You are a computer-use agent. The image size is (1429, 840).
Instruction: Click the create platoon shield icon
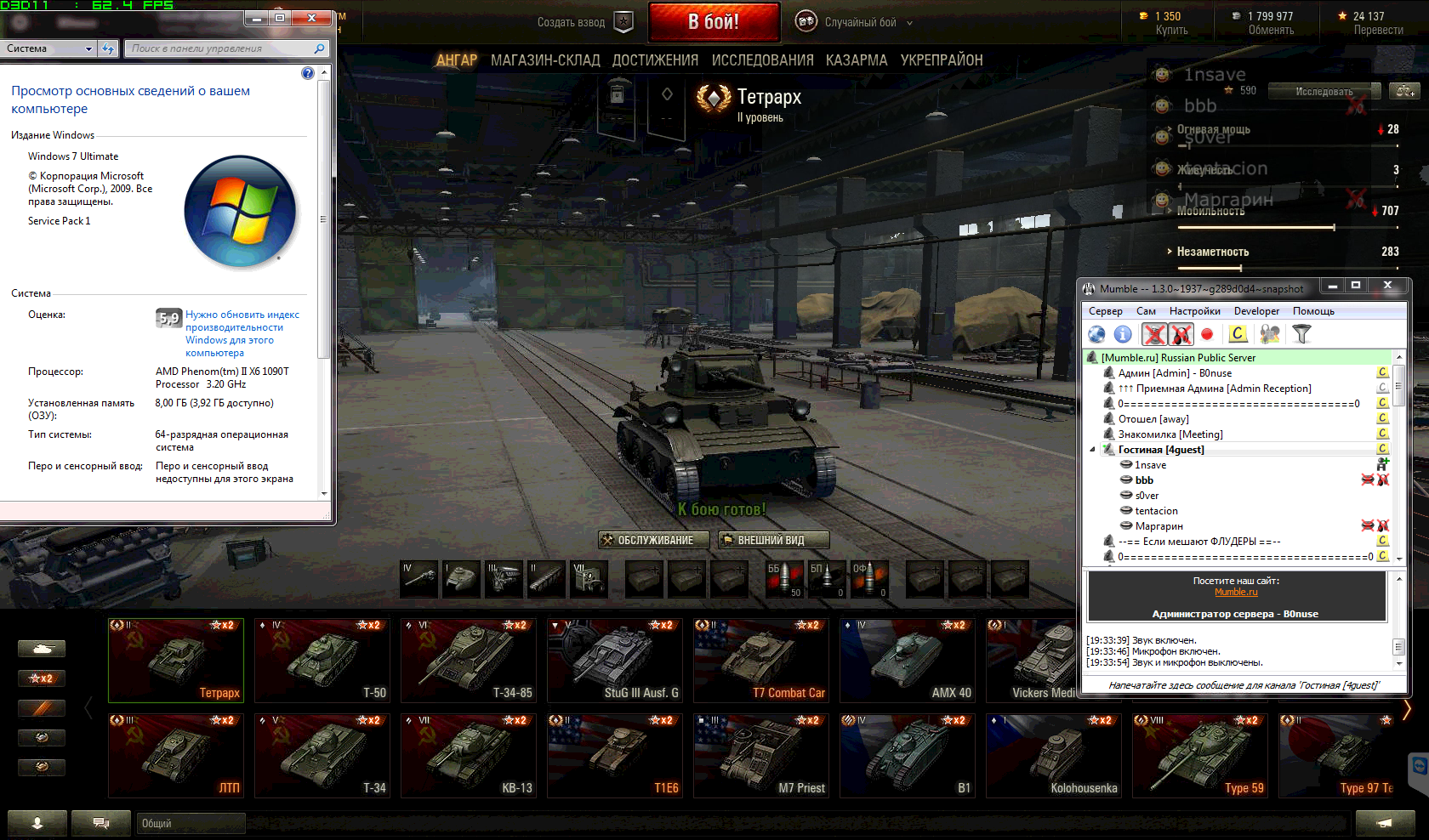click(623, 22)
